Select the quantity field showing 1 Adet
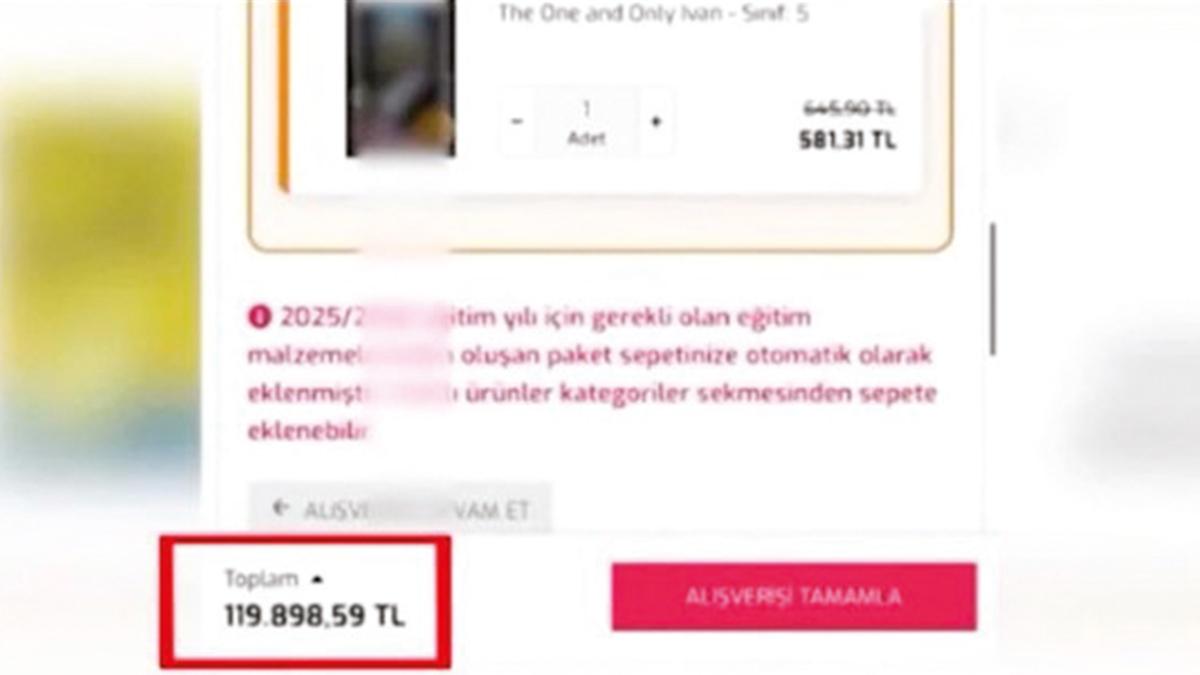Viewport: 1200px width, 675px height. pyautogui.click(x=586, y=122)
